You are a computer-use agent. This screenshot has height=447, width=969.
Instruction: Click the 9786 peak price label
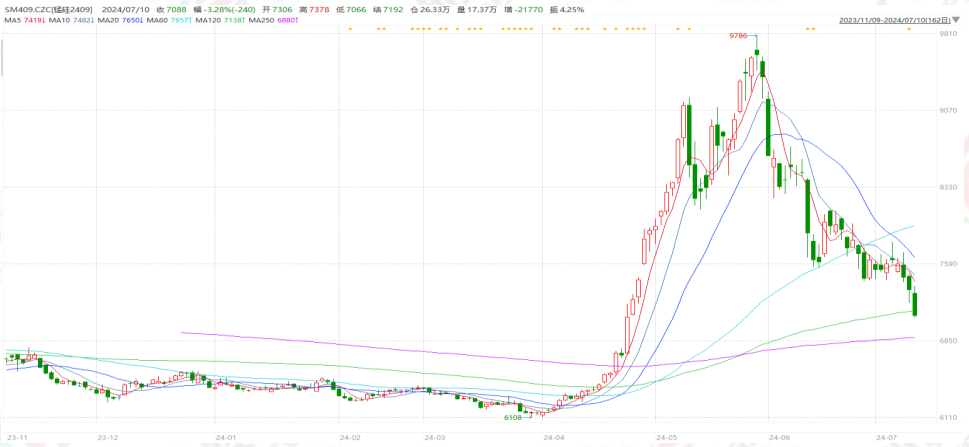coord(738,36)
